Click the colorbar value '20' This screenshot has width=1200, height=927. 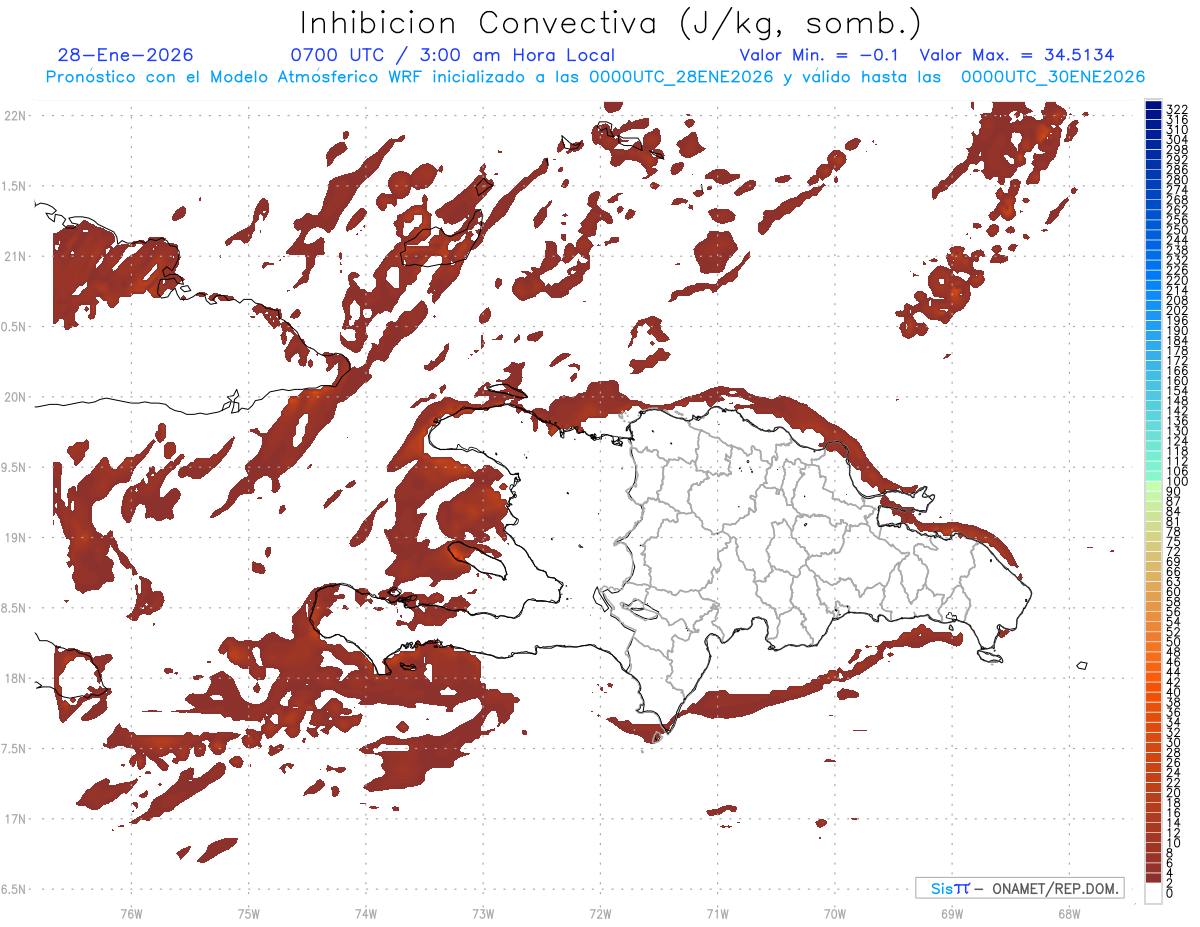[x=1174, y=793]
